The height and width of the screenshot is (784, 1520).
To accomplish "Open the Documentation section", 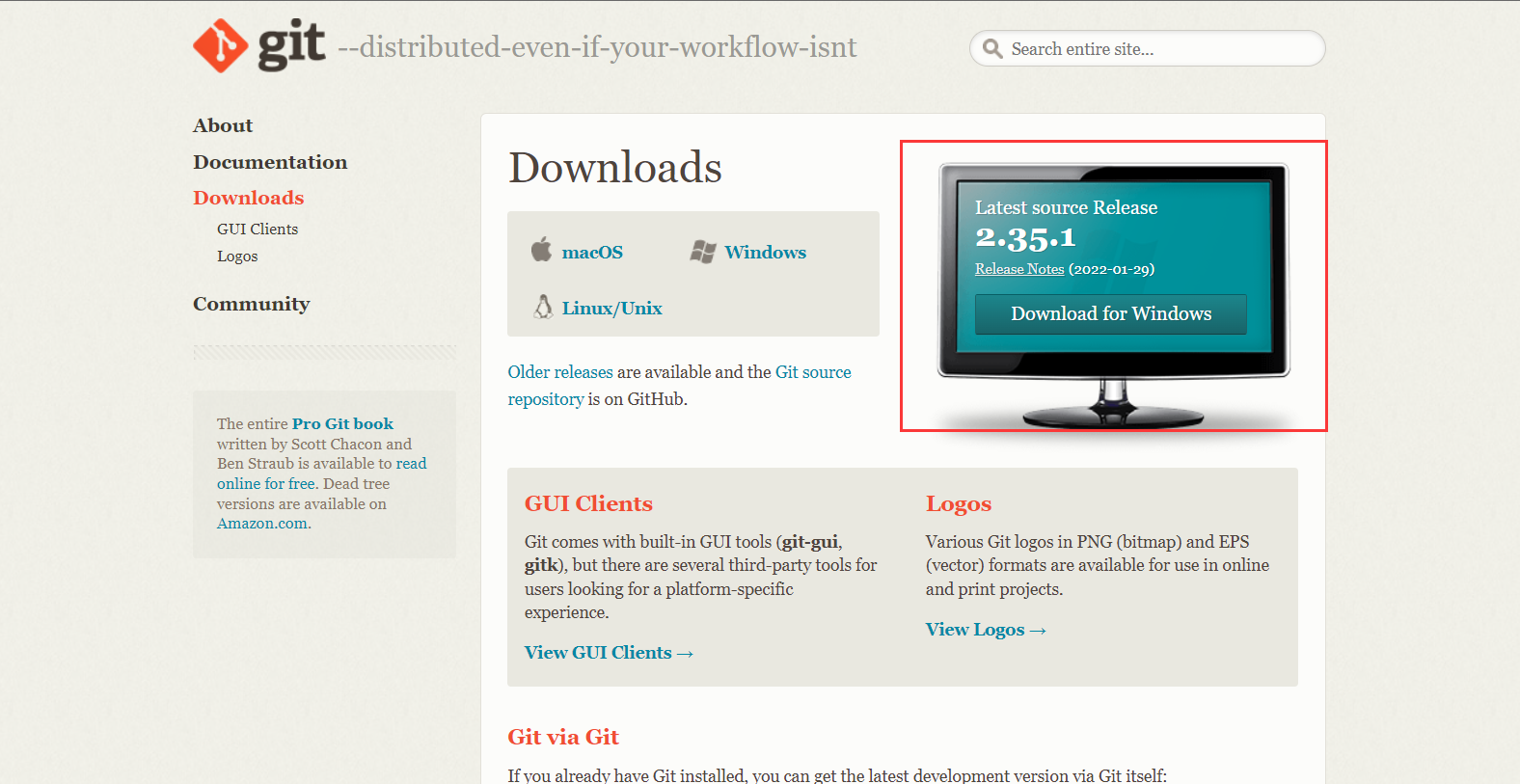I will click(x=270, y=162).
